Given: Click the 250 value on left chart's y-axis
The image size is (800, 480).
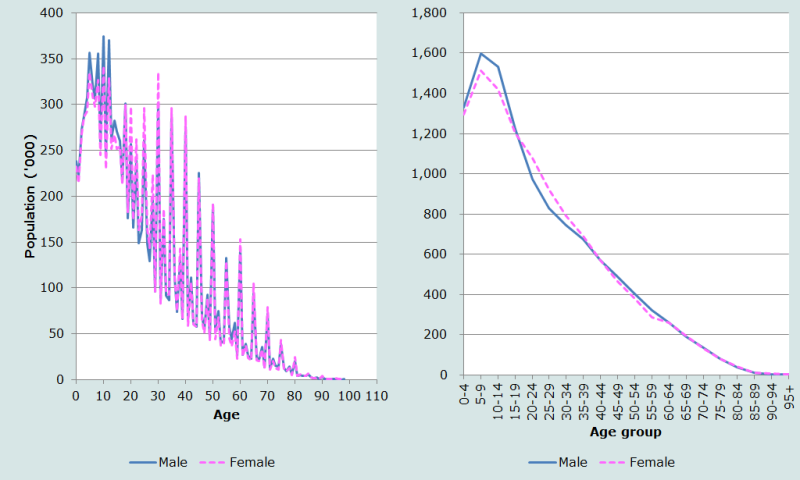Looking at the screenshot, I should [52, 150].
